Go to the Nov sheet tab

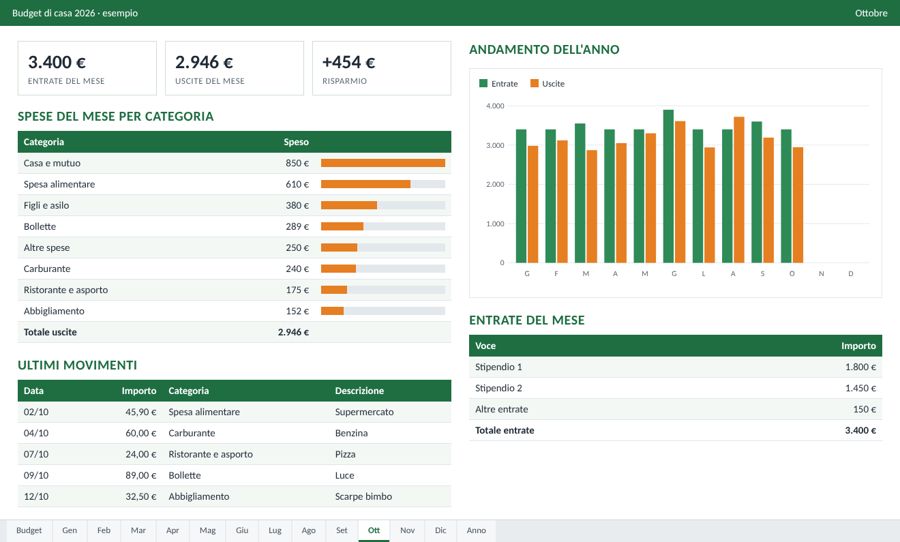408,530
